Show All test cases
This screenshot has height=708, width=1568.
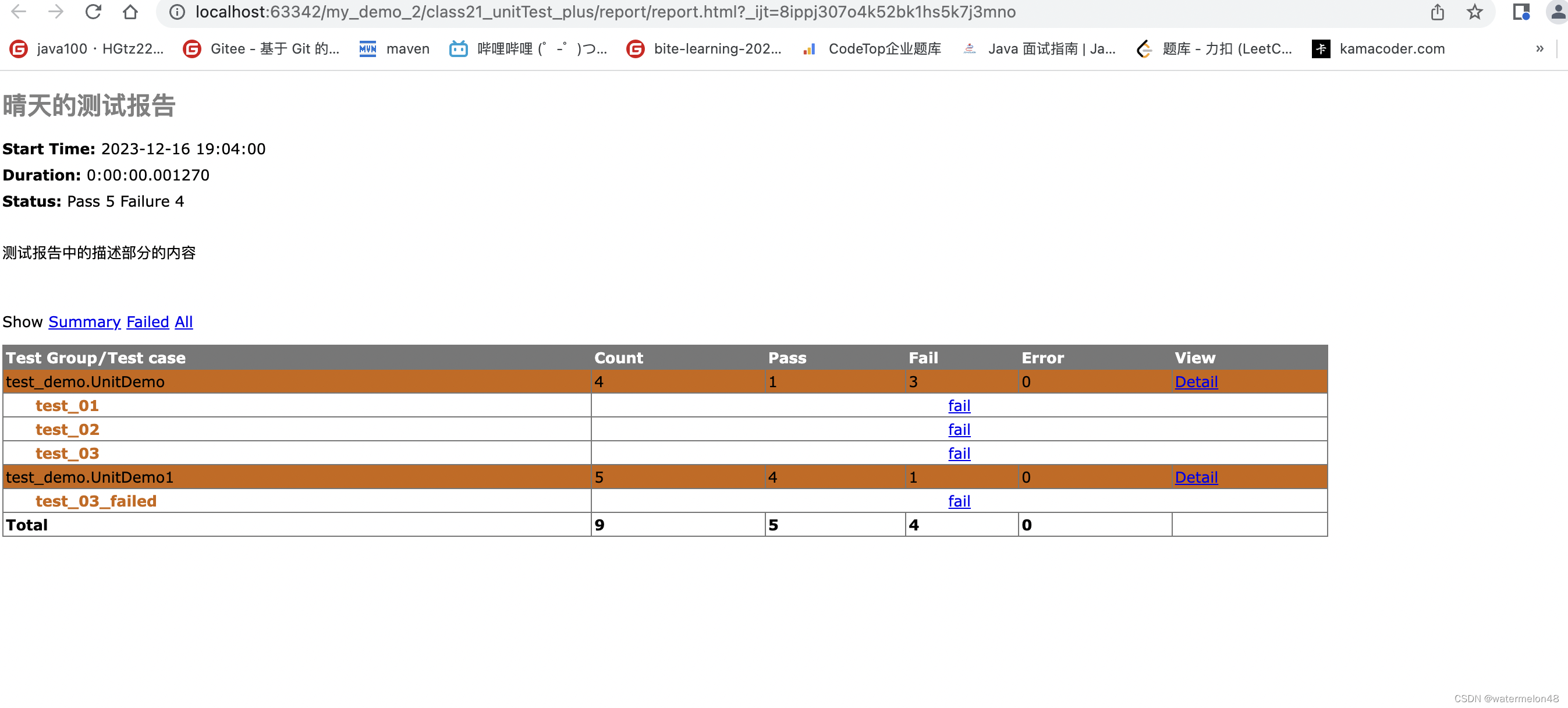pyautogui.click(x=183, y=321)
